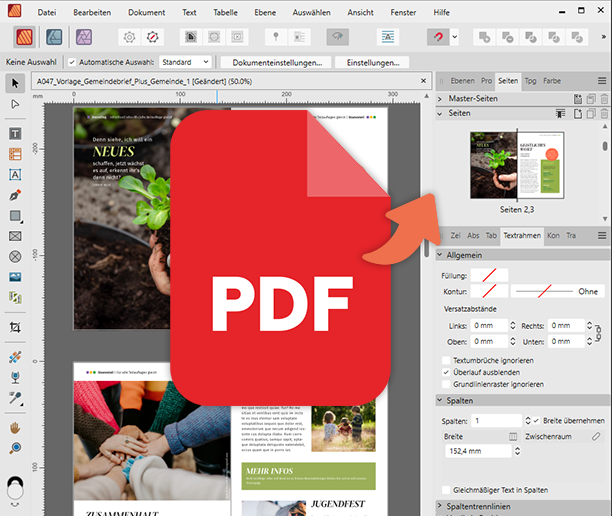
Task: Select the Pen tool
Action: (x=15, y=195)
